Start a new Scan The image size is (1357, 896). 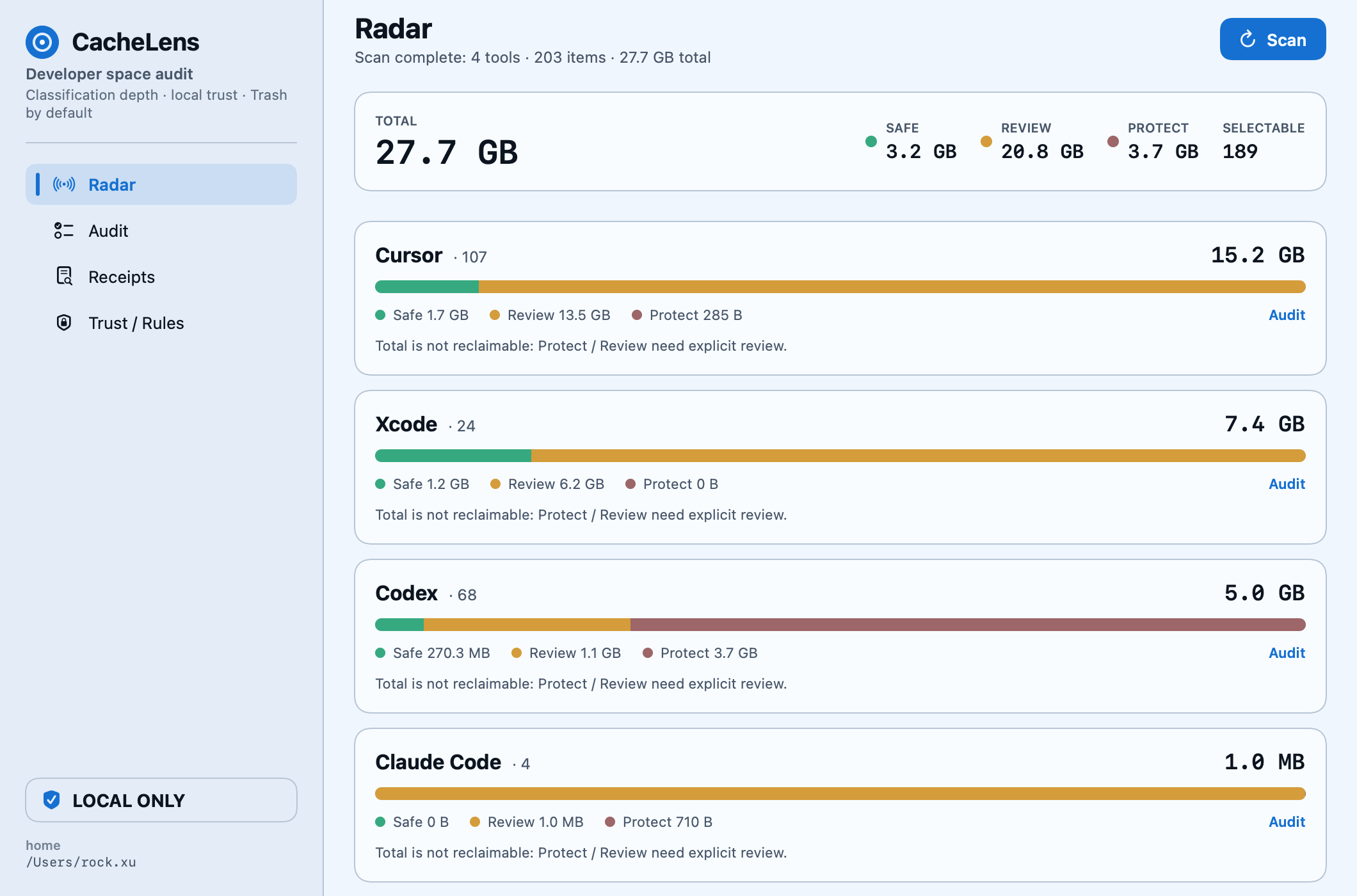tap(1273, 39)
